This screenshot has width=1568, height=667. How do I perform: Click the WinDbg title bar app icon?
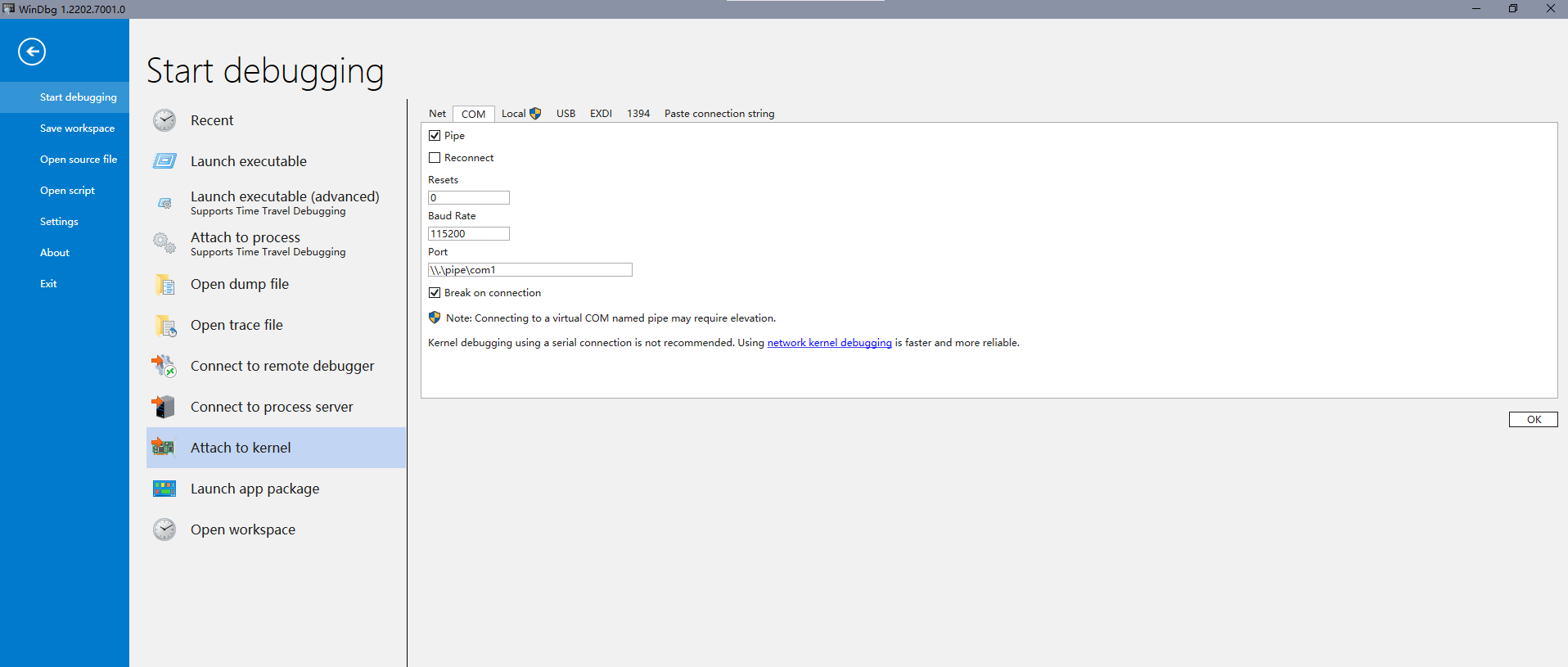tap(9, 9)
